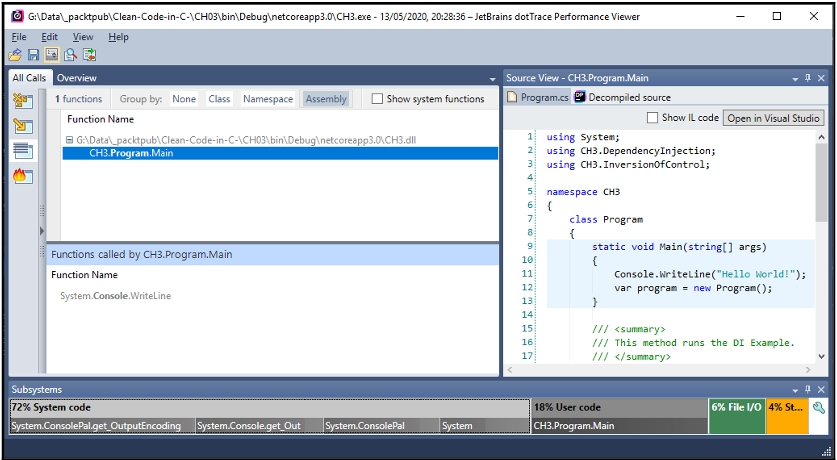
Task: Collapse the CH3.dll assembly tree node
Action: pyautogui.click(x=69, y=140)
